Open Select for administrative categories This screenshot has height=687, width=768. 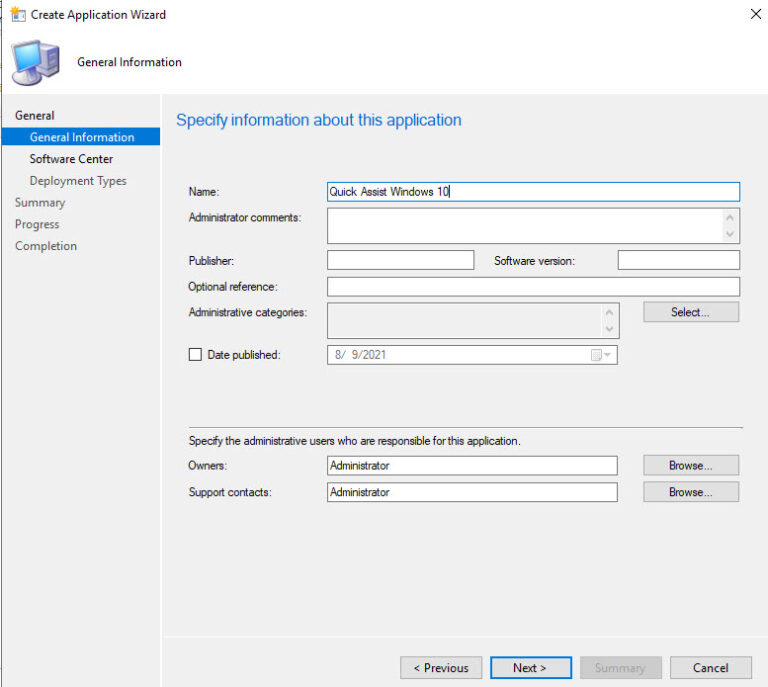coord(691,312)
